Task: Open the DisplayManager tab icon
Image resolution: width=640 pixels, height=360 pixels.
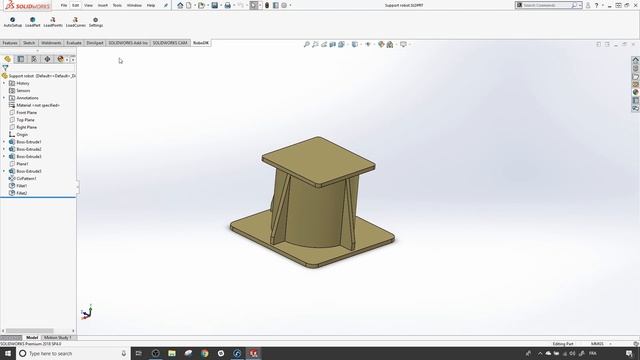Action: pos(60,59)
